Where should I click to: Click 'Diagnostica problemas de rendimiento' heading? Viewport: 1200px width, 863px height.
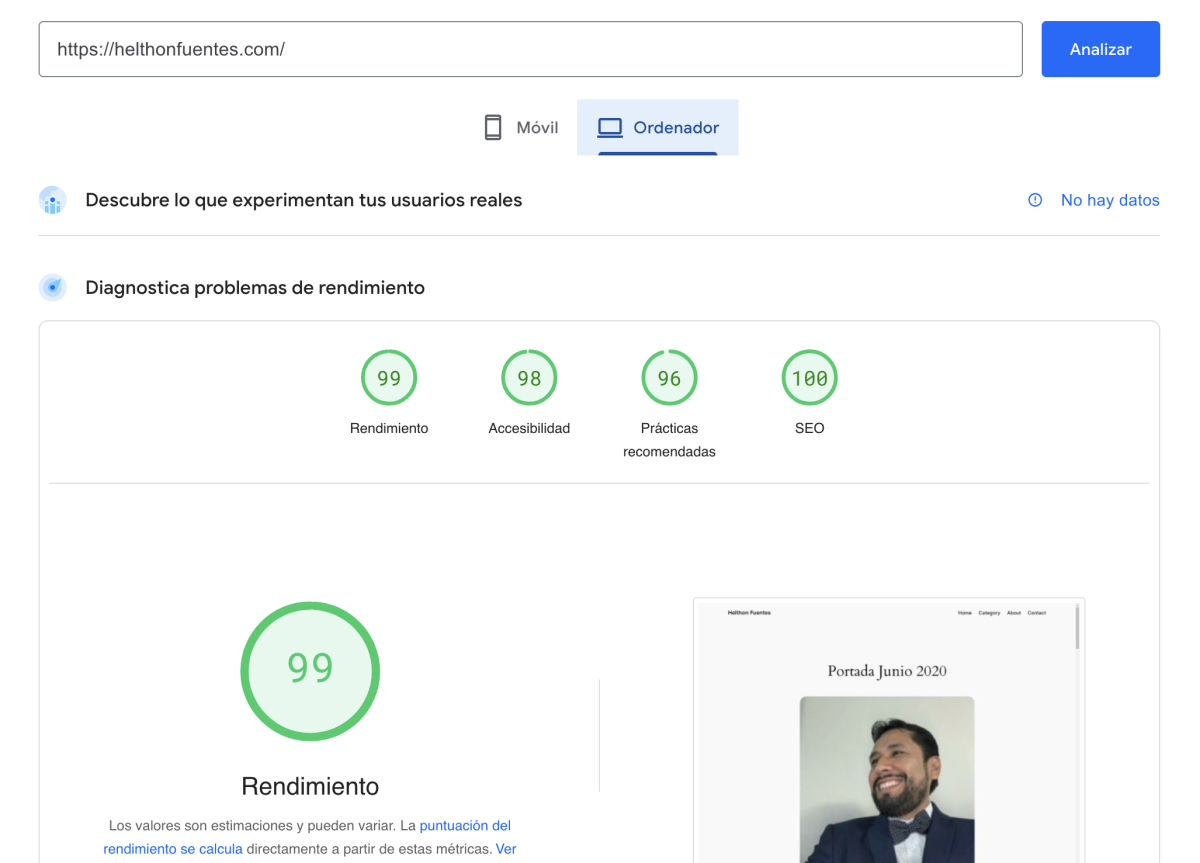(x=255, y=288)
